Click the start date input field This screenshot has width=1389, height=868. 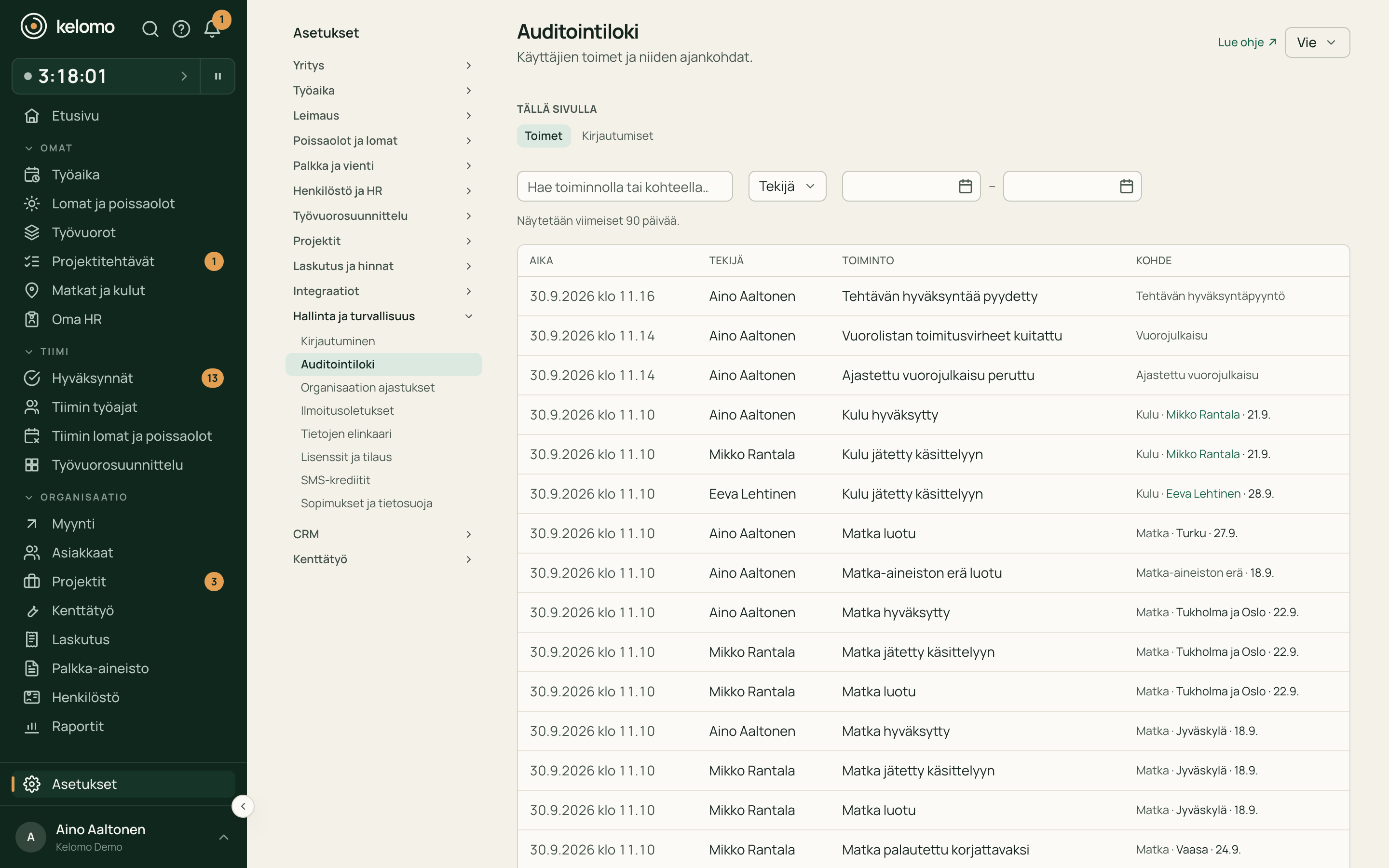[x=911, y=186]
